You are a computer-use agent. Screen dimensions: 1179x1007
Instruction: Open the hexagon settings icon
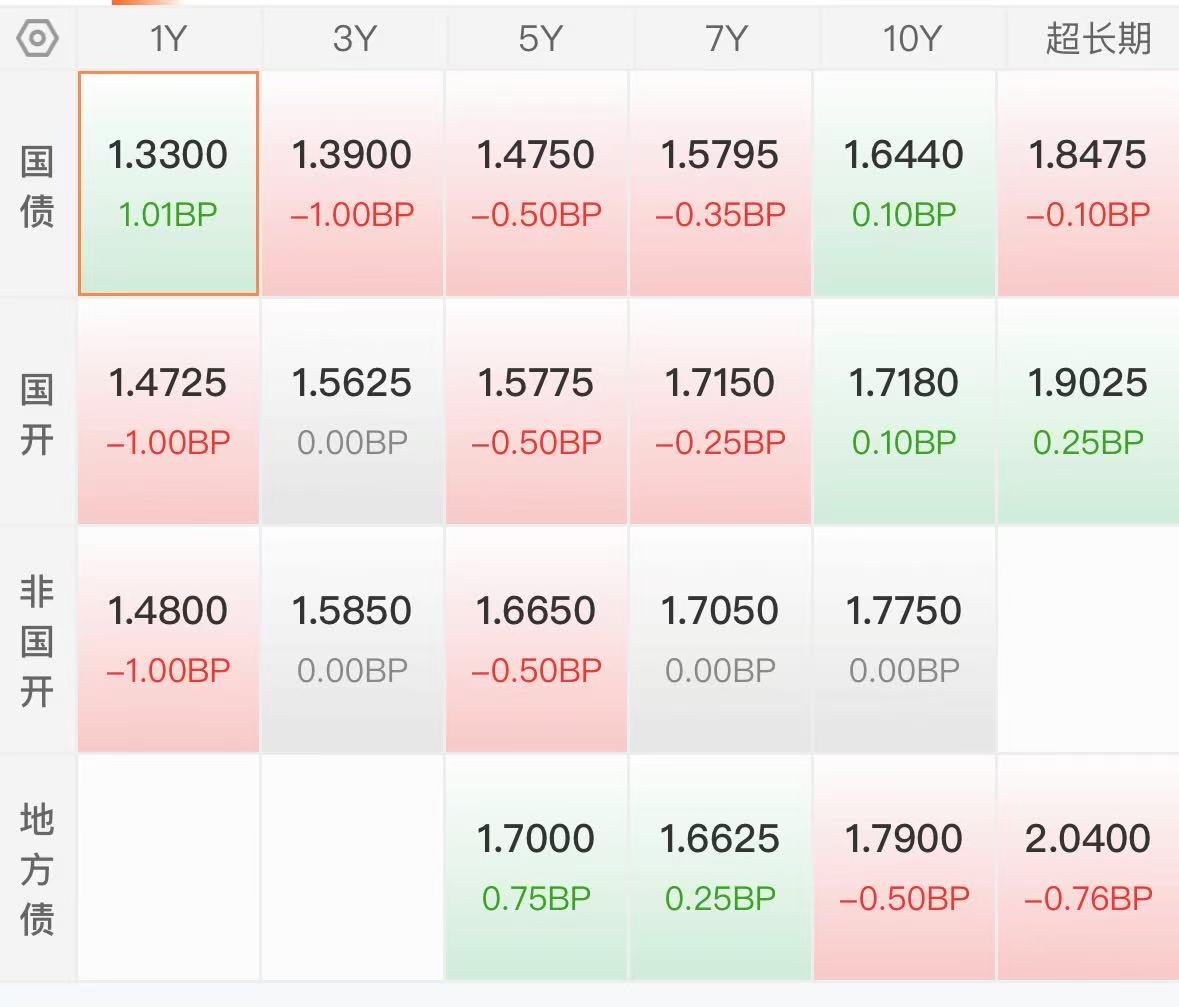point(37,38)
